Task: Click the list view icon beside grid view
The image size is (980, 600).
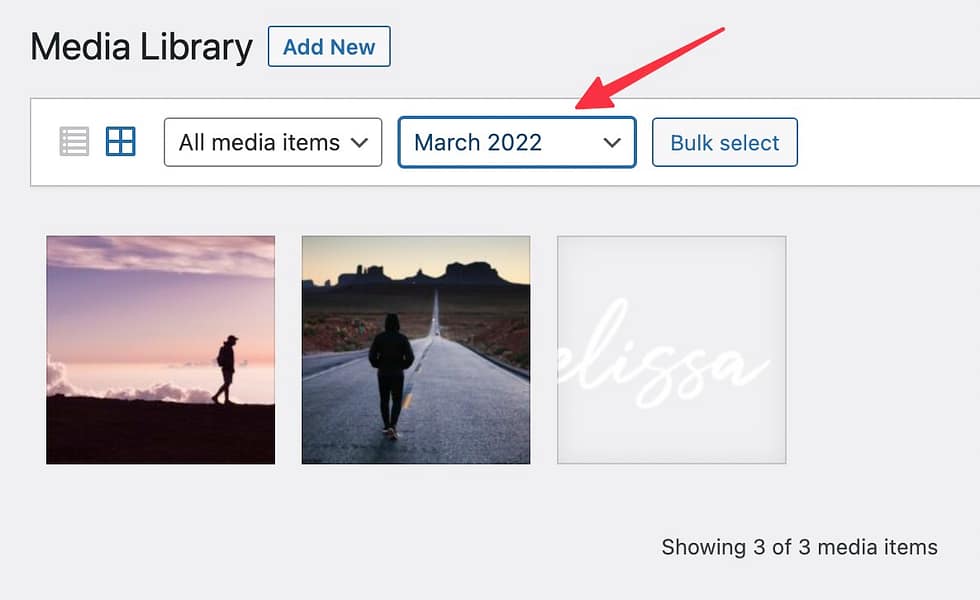Action: point(73,141)
